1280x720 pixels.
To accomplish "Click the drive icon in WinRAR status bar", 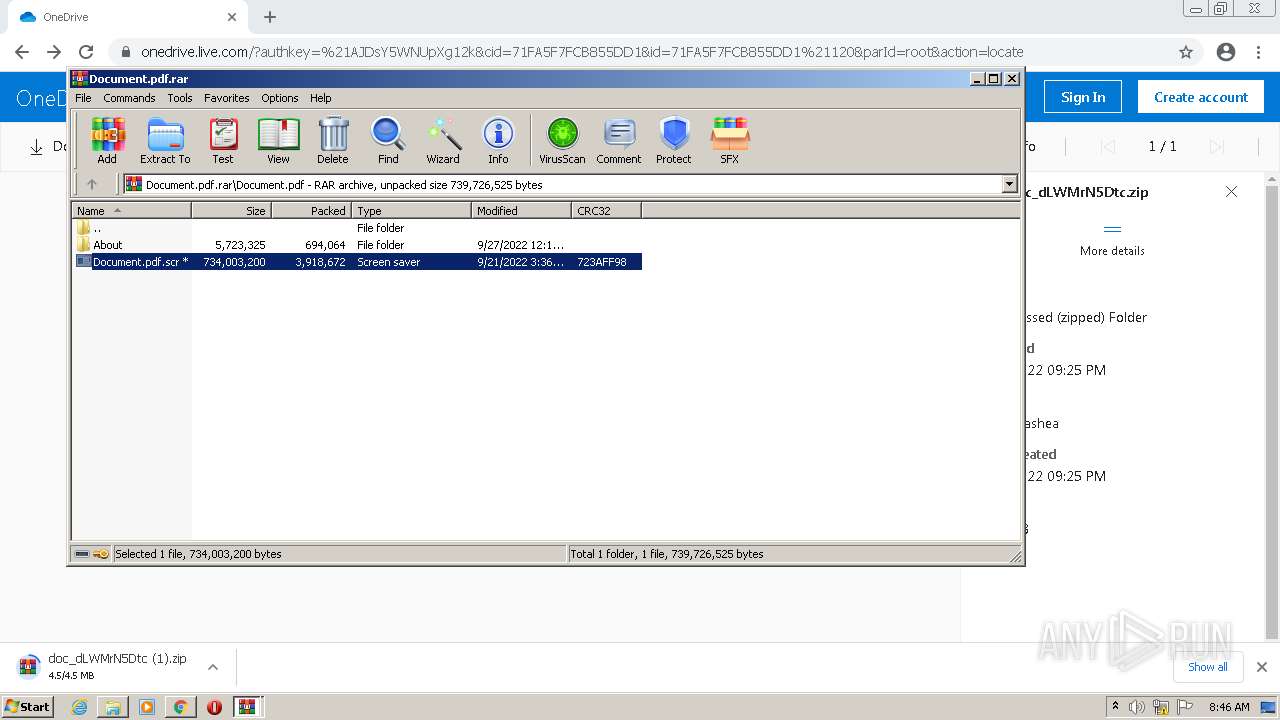I will tap(82, 554).
